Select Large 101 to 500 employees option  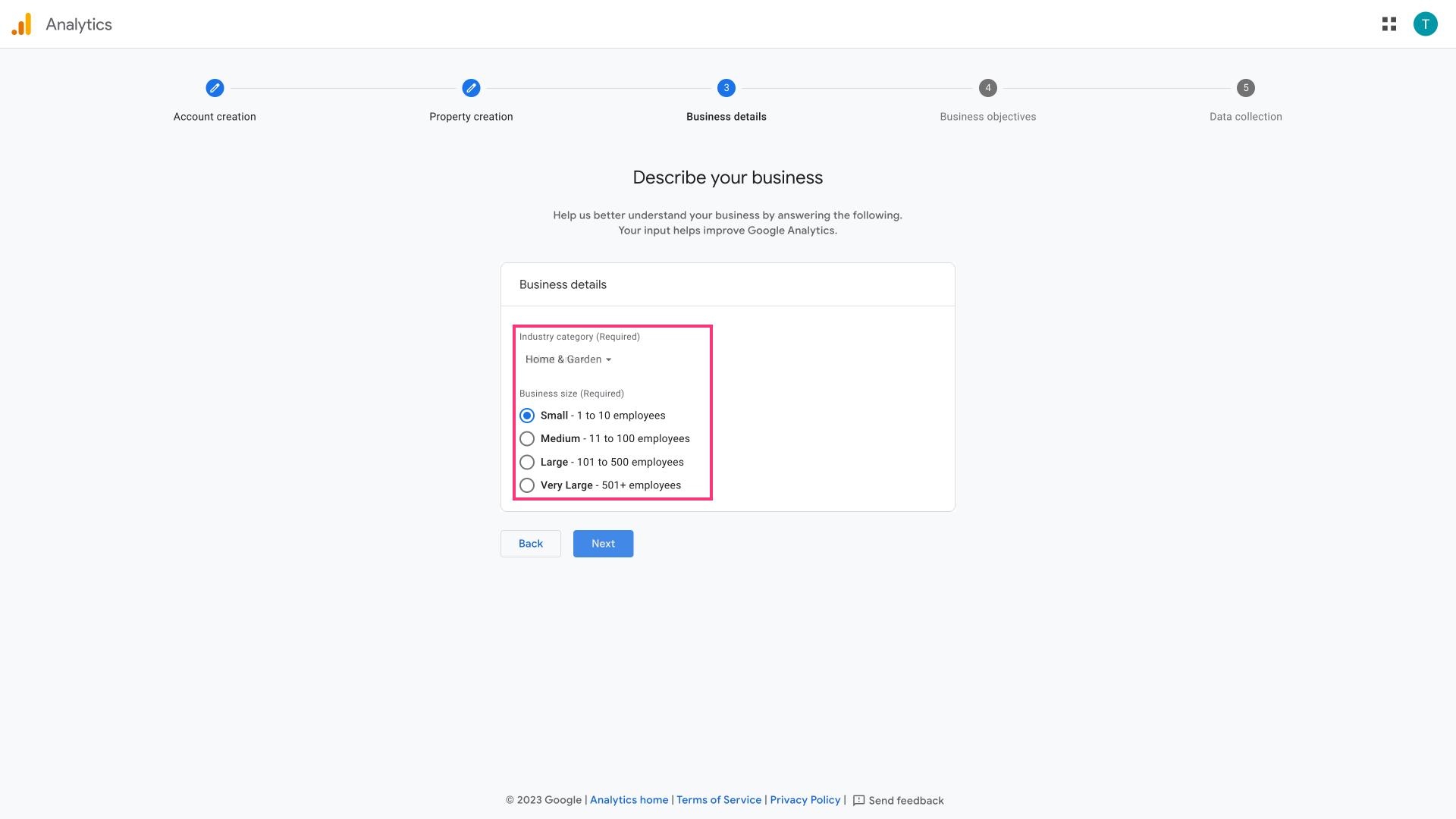[527, 463]
